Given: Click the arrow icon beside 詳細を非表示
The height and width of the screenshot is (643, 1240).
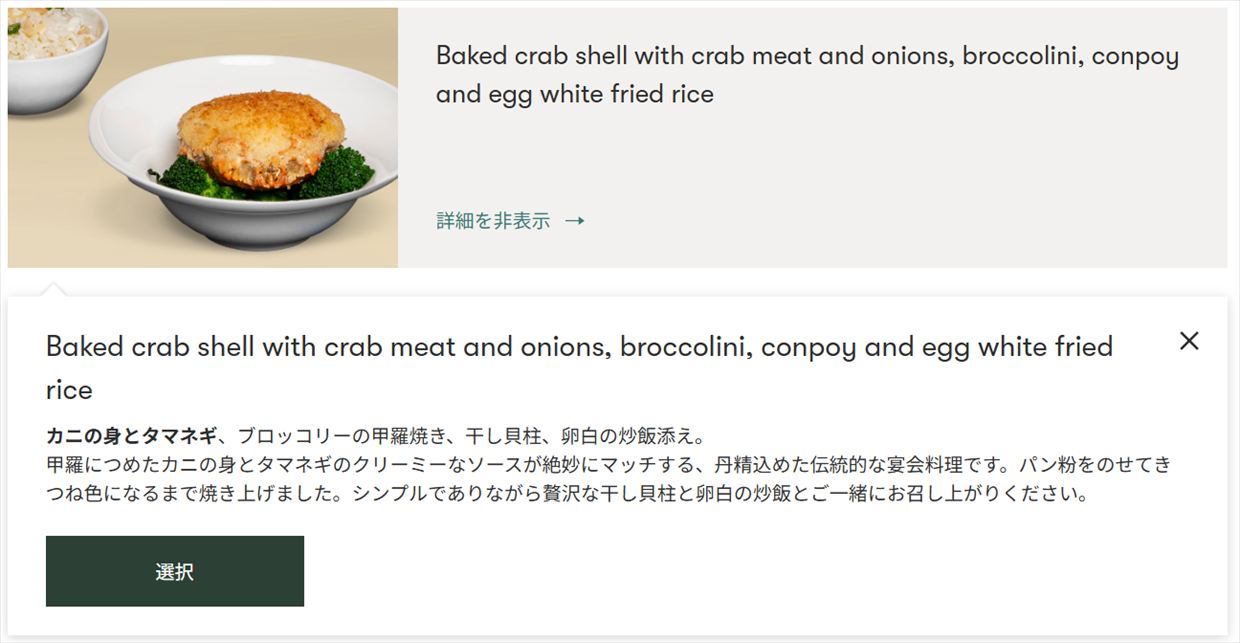Looking at the screenshot, I should pyautogui.click(x=574, y=221).
